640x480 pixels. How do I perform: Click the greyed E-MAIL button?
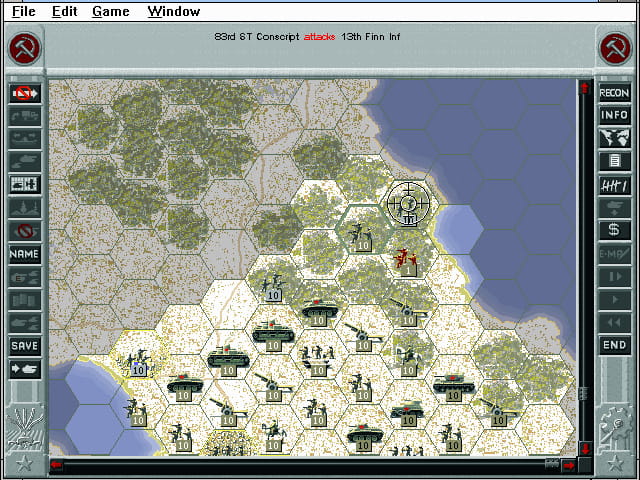614,254
